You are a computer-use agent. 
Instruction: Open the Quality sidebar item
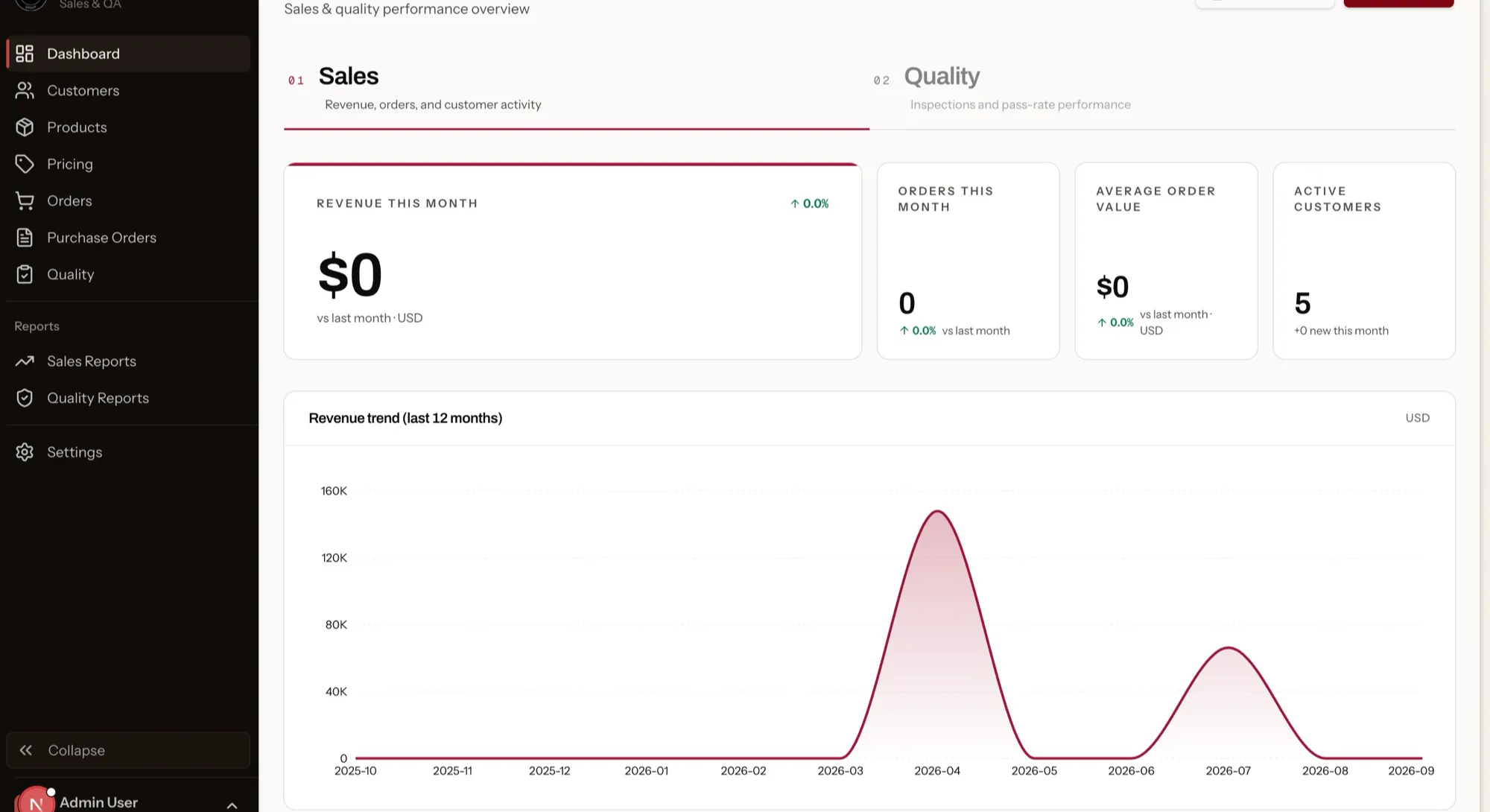[x=128, y=274]
